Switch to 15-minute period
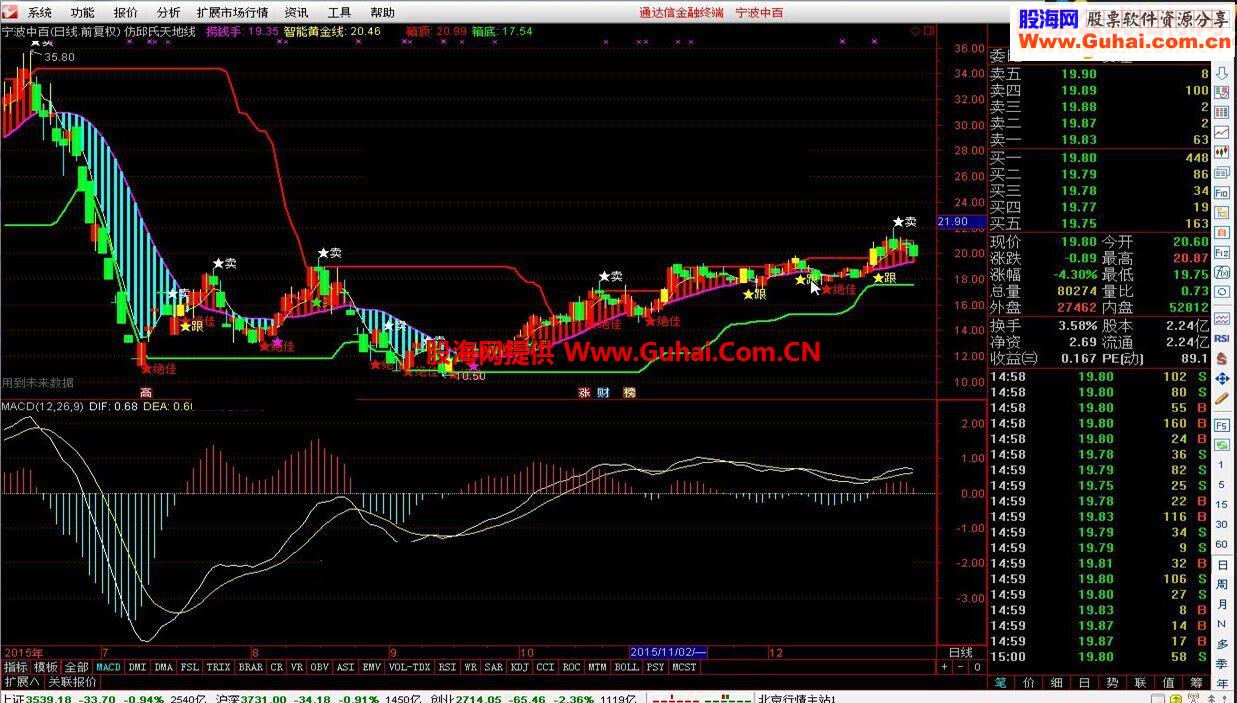The image size is (1237, 703). (1222, 505)
